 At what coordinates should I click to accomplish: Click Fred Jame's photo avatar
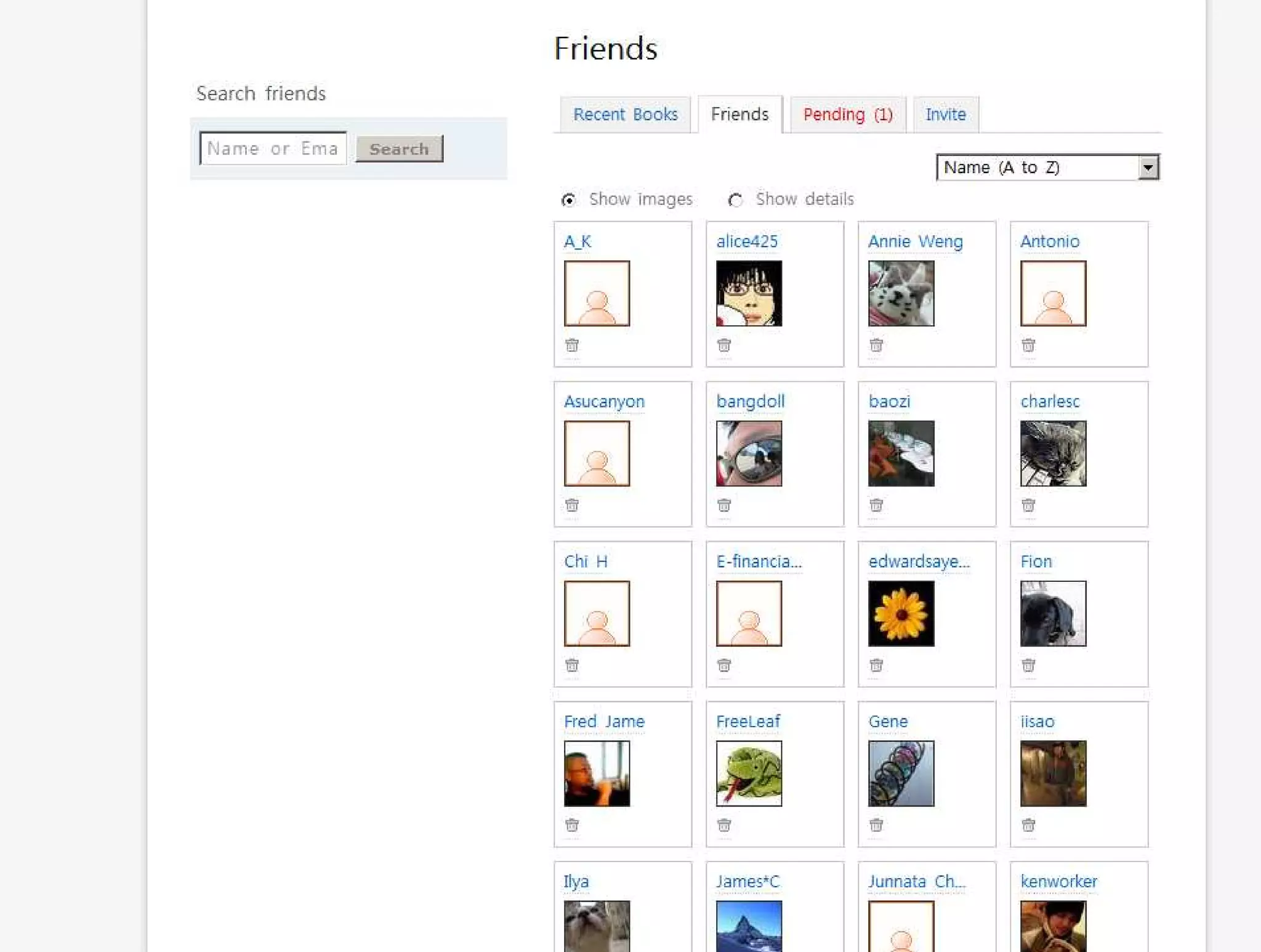click(597, 773)
